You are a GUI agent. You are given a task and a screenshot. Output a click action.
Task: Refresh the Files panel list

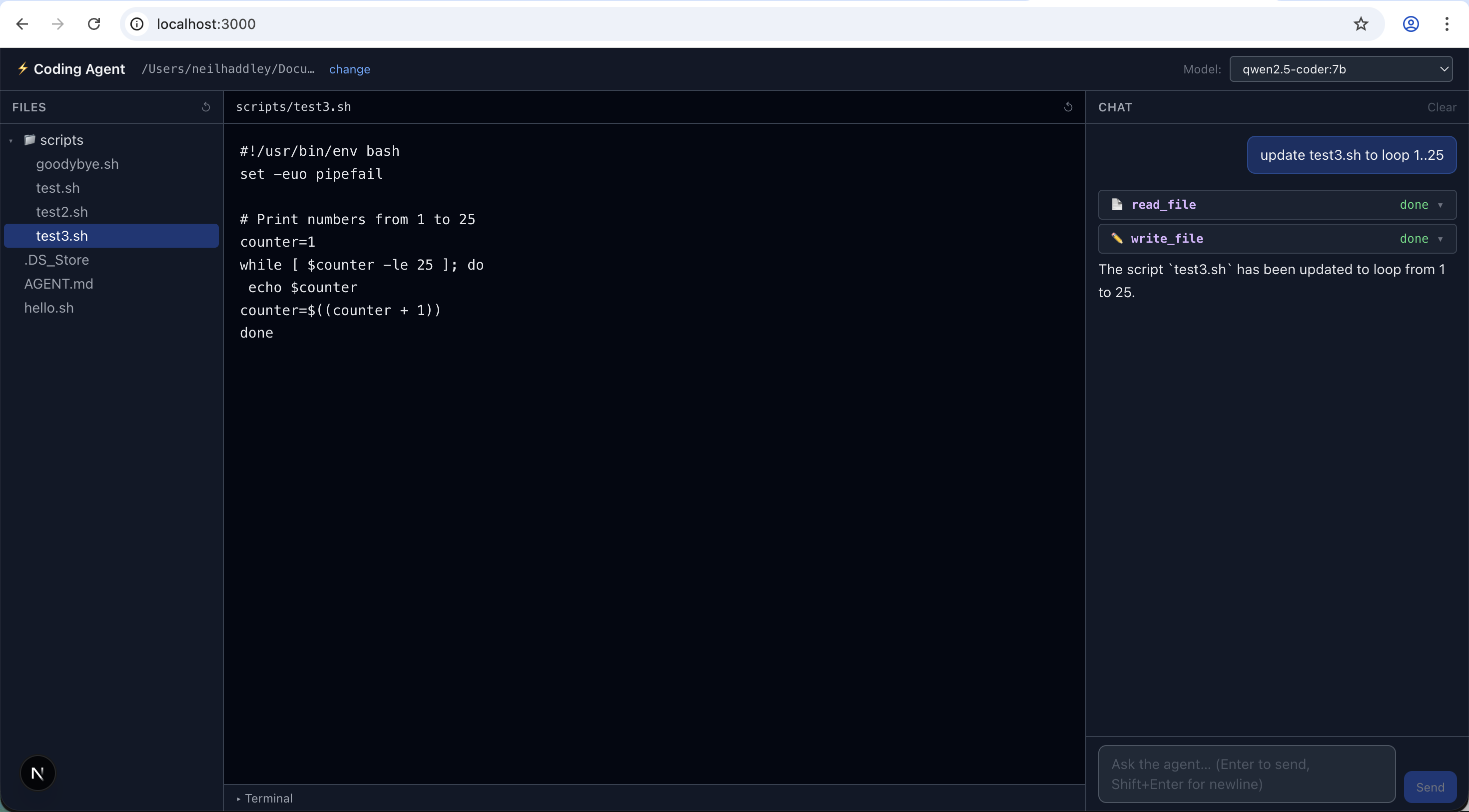206,107
